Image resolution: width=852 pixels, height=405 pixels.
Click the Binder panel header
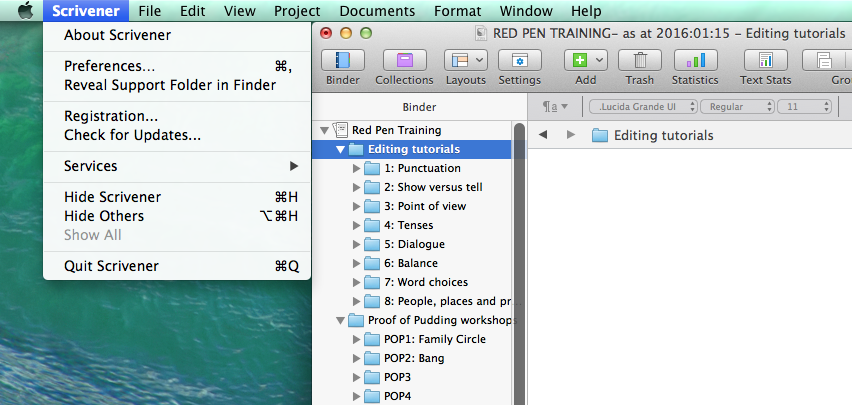point(419,107)
